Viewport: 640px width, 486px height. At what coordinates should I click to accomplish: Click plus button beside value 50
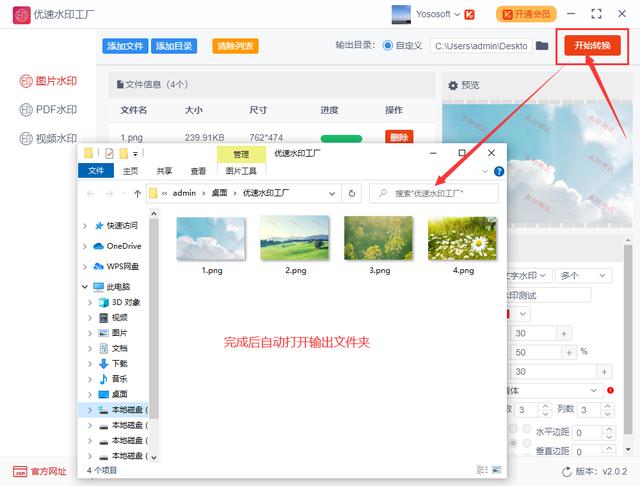click(569, 353)
